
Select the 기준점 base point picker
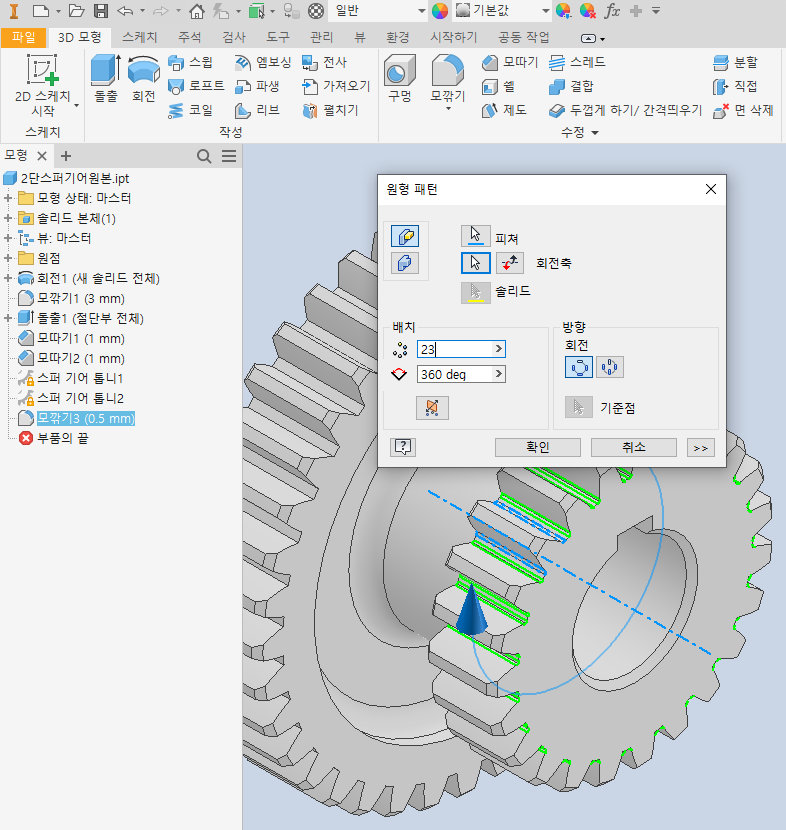point(579,408)
